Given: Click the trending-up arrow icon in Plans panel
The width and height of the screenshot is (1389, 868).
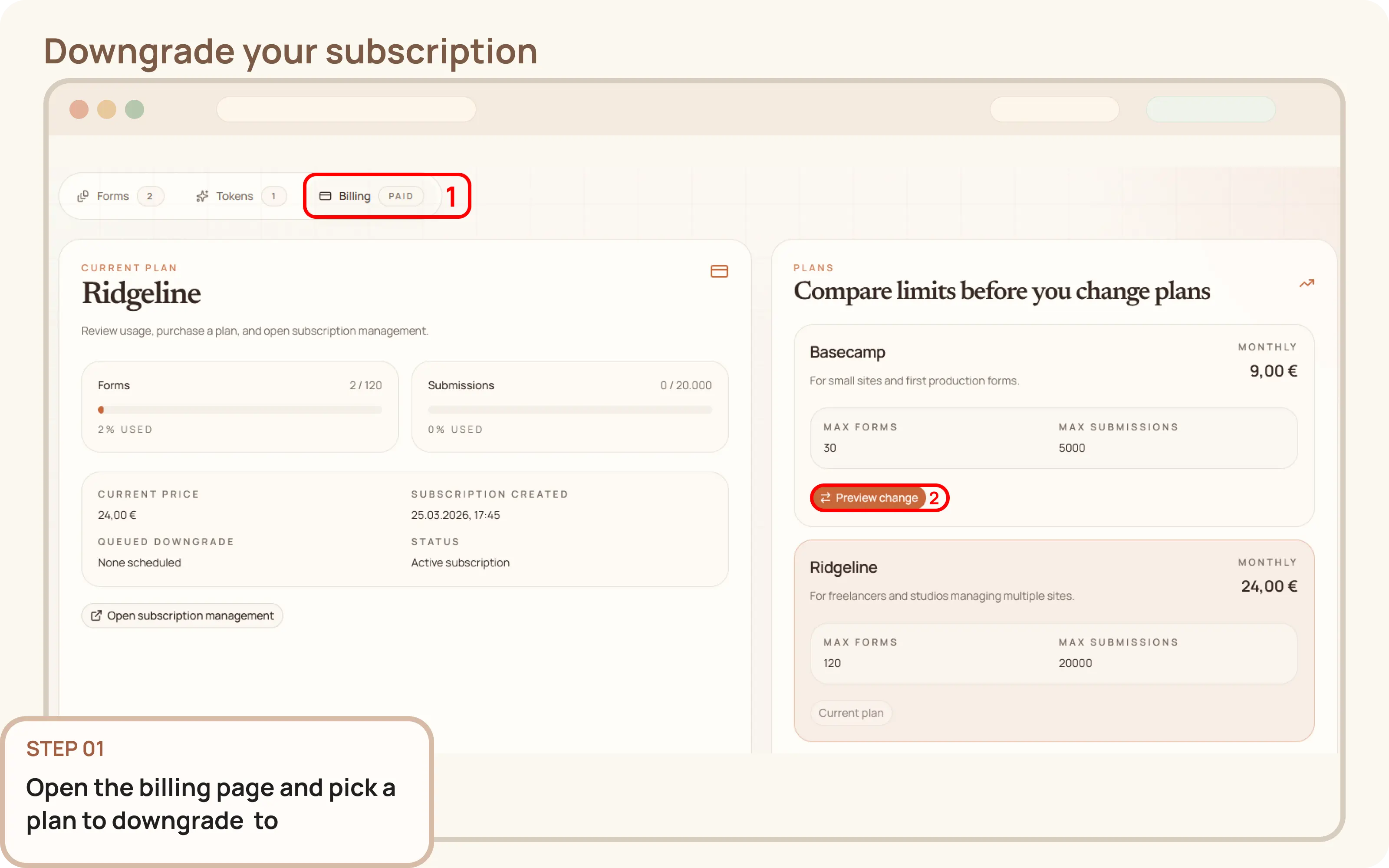Looking at the screenshot, I should pyautogui.click(x=1307, y=283).
